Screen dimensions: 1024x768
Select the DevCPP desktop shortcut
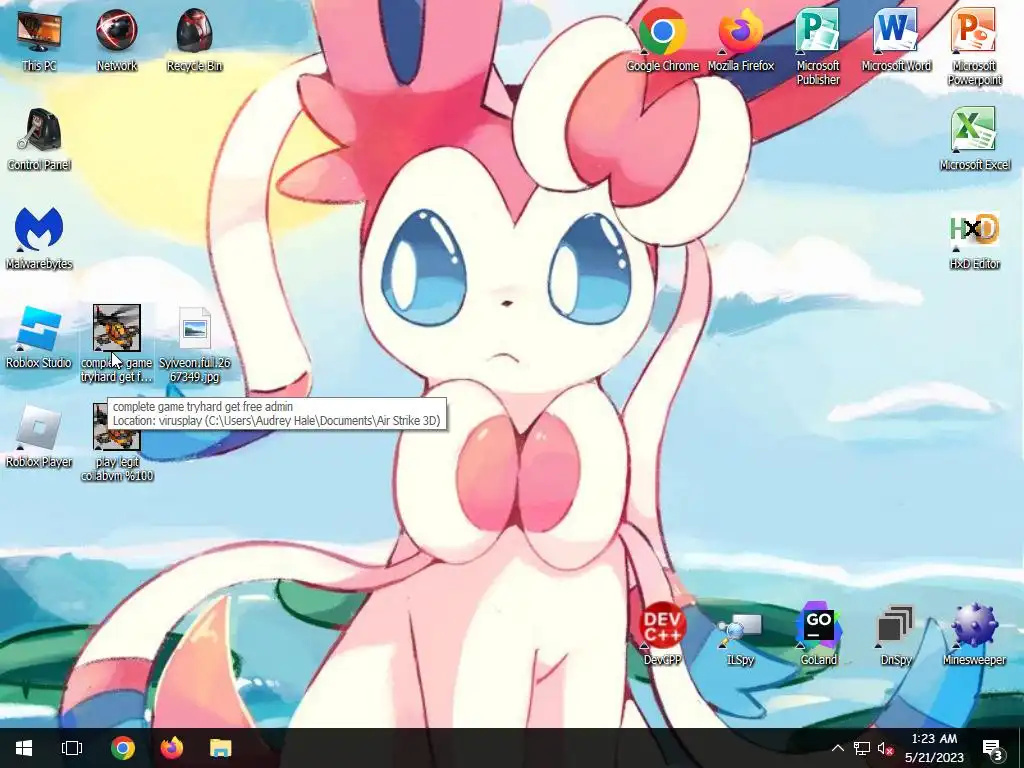click(x=662, y=634)
